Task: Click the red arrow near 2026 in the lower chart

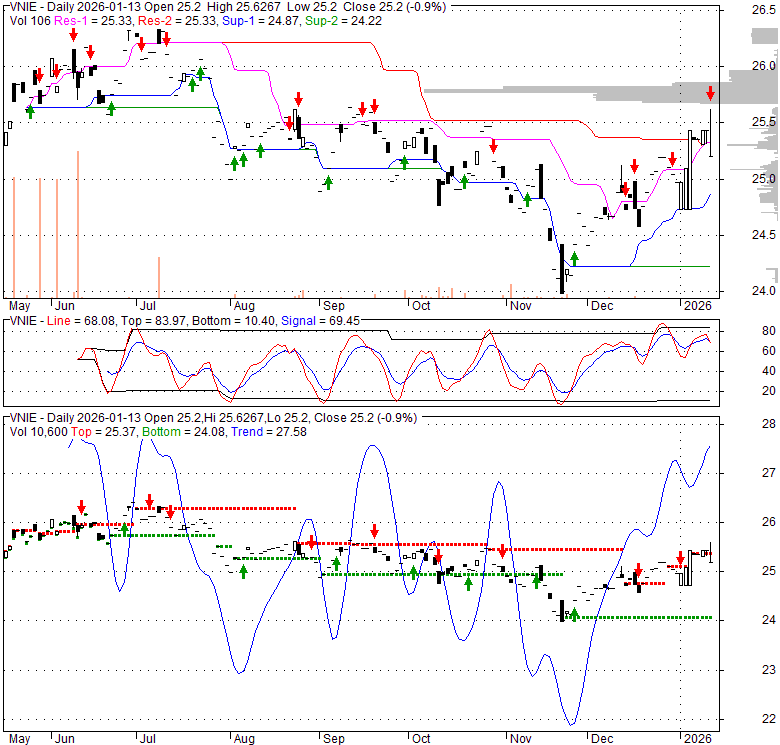Action: click(680, 558)
